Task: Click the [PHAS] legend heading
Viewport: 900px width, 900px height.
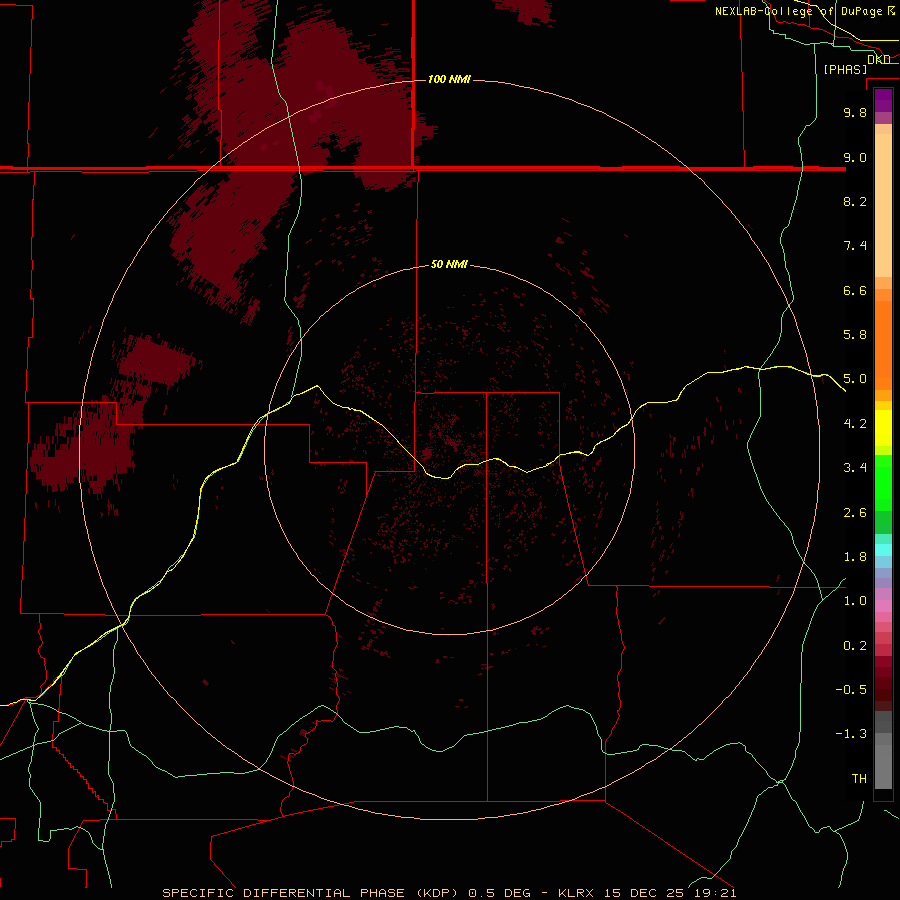Action: (845, 69)
